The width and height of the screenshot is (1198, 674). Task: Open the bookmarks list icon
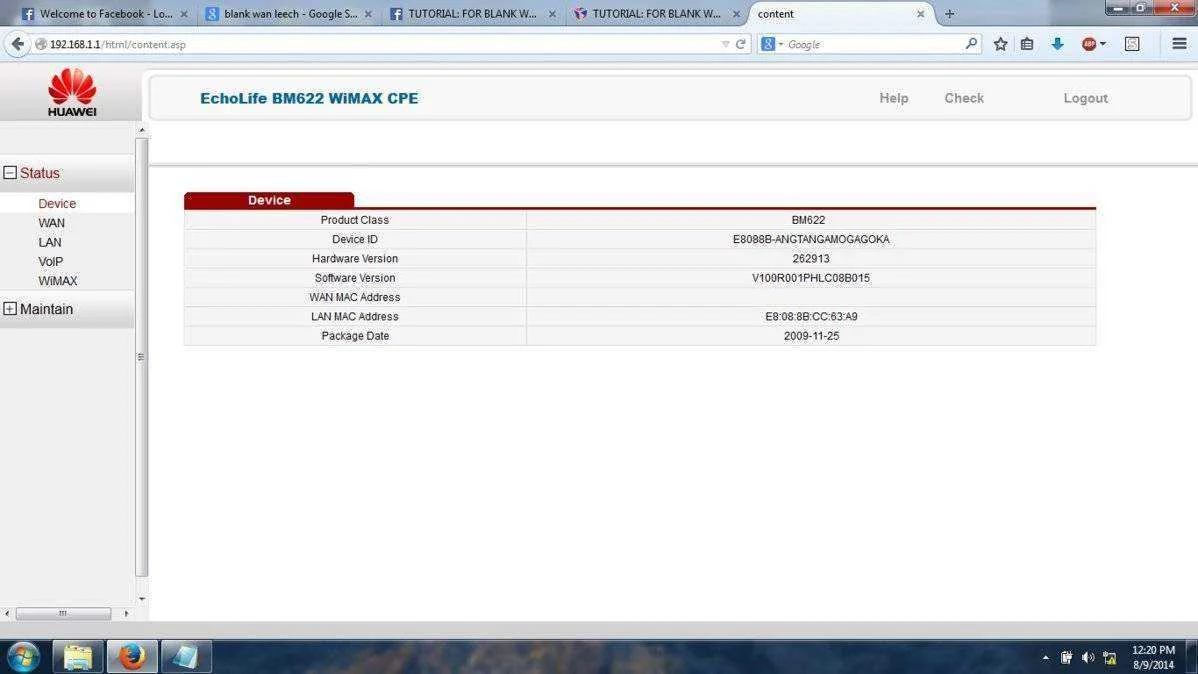click(x=1027, y=44)
